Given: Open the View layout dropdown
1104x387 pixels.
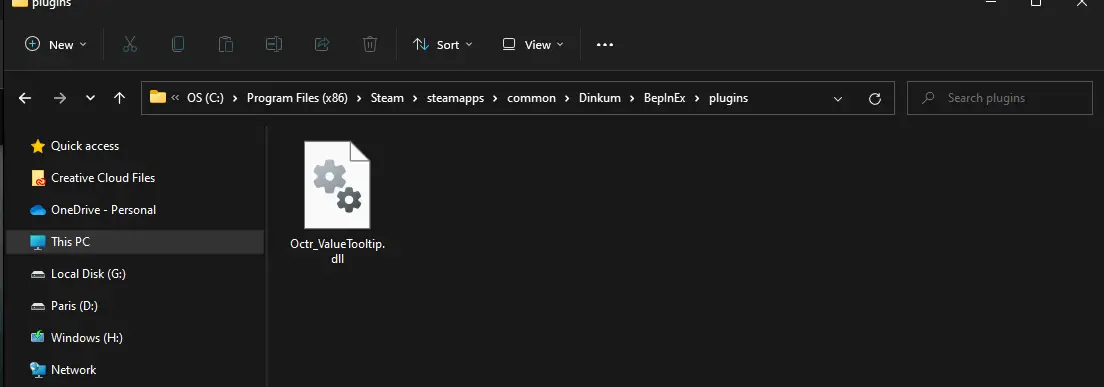Looking at the screenshot, I should point(533,44).
